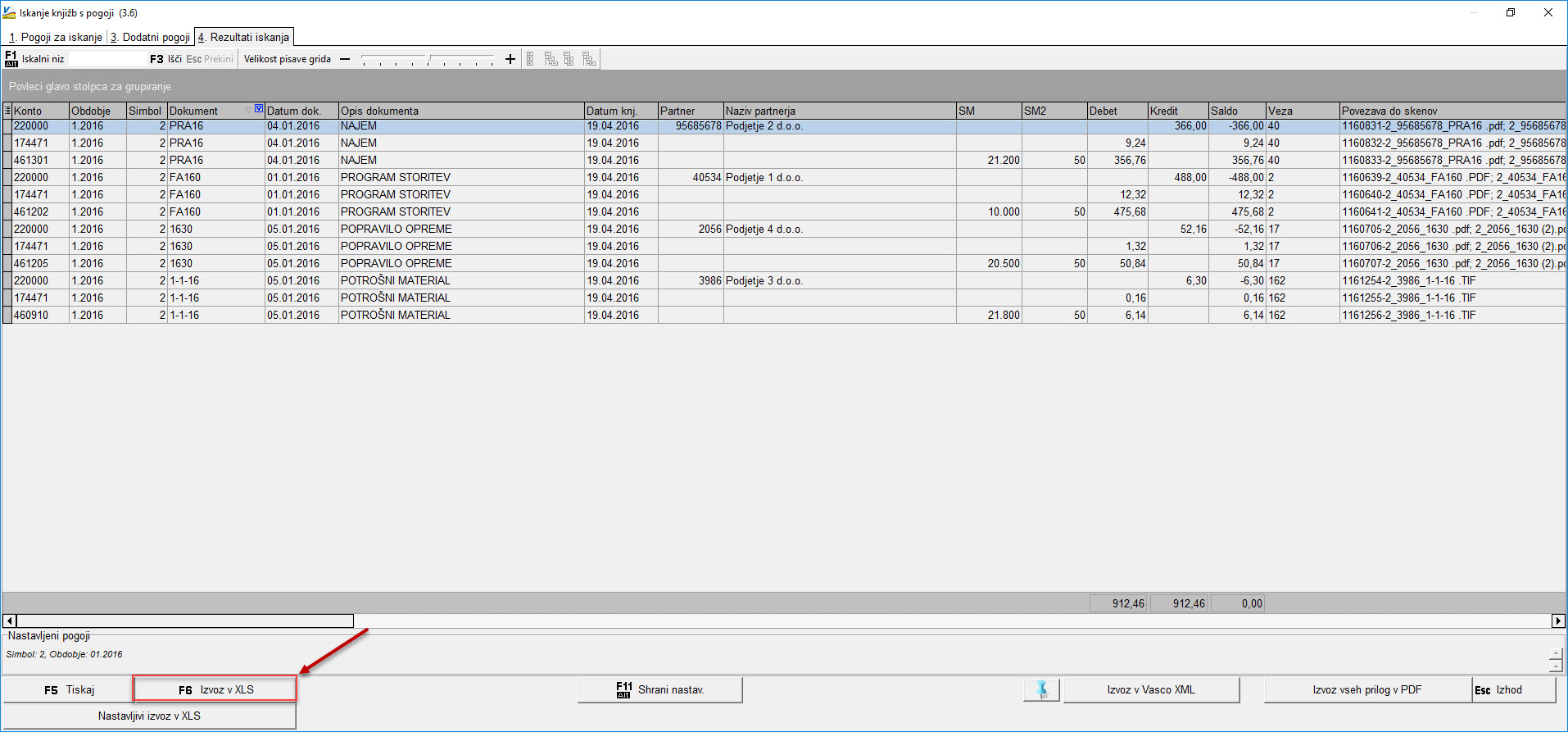Click the Datum dok. column header
Viewport: 1568px width, 732px height.
tap(301, 111)
